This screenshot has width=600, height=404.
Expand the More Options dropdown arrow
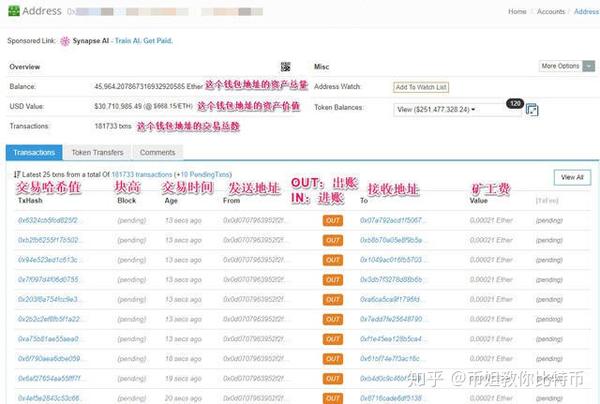(x=589, y=66)
